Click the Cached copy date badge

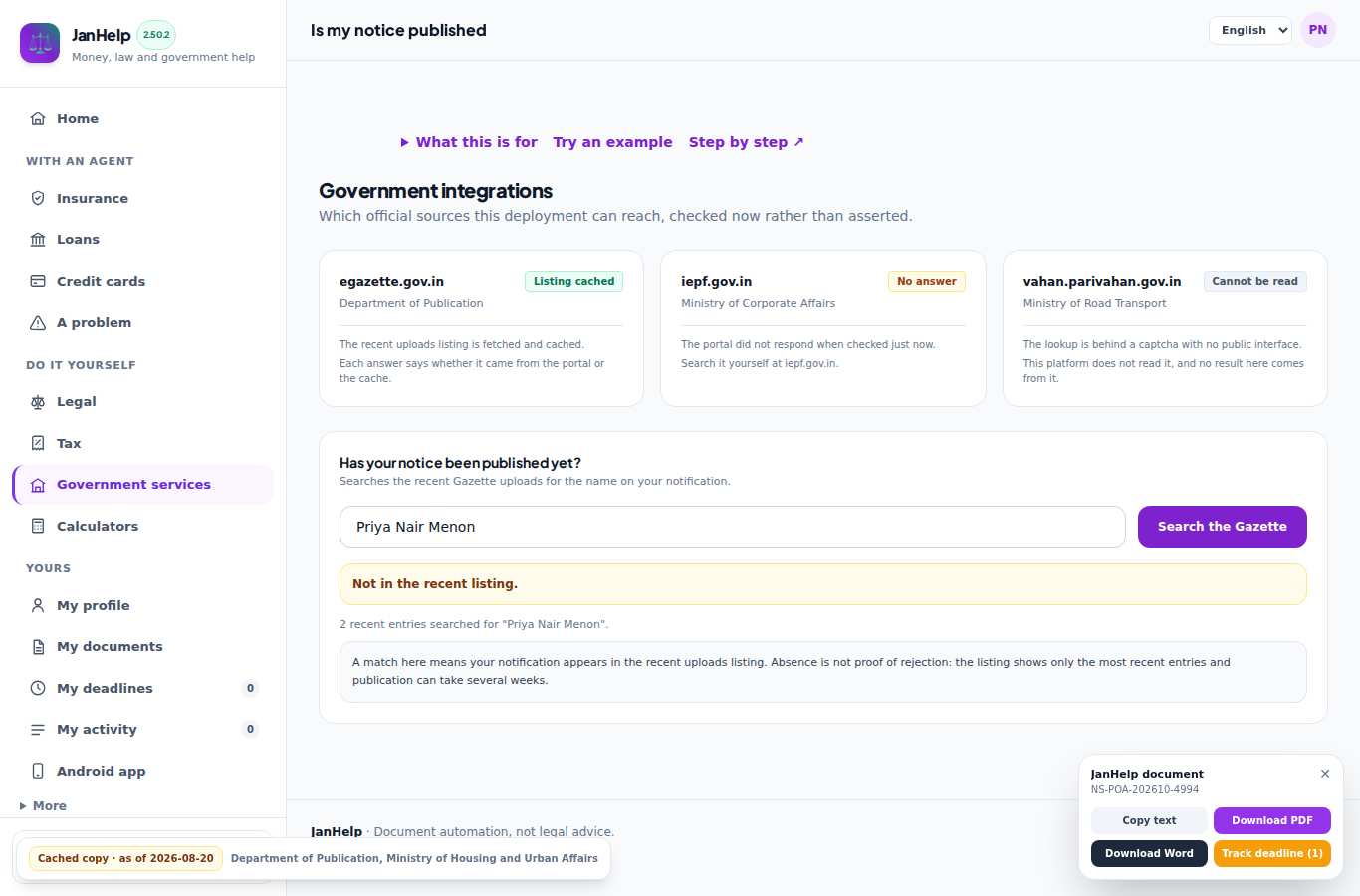[x=125, y=858]
